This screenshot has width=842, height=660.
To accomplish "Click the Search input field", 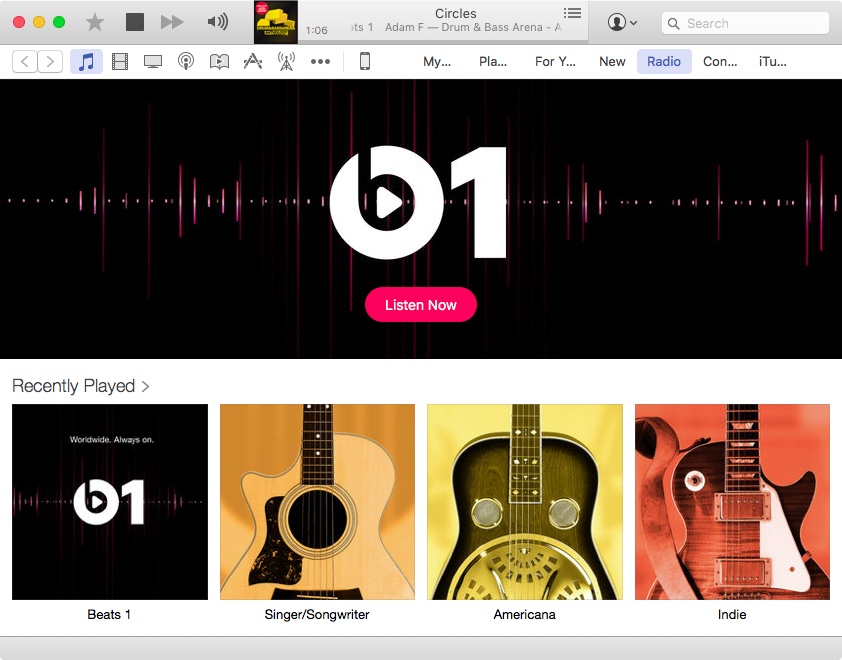I will (x=745, y=23).
